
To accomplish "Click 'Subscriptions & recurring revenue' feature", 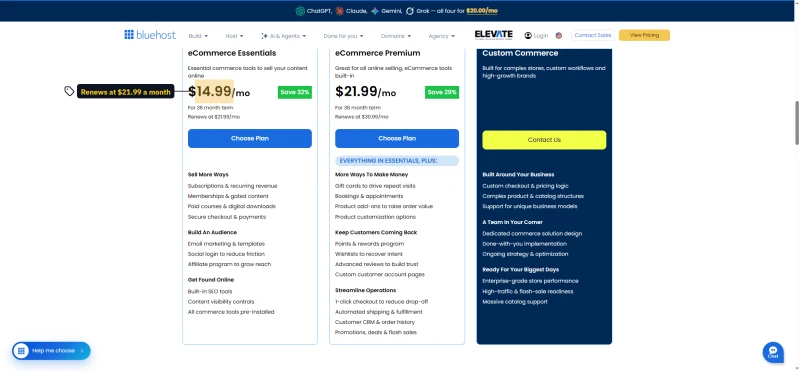I will [x=233, y=186].
